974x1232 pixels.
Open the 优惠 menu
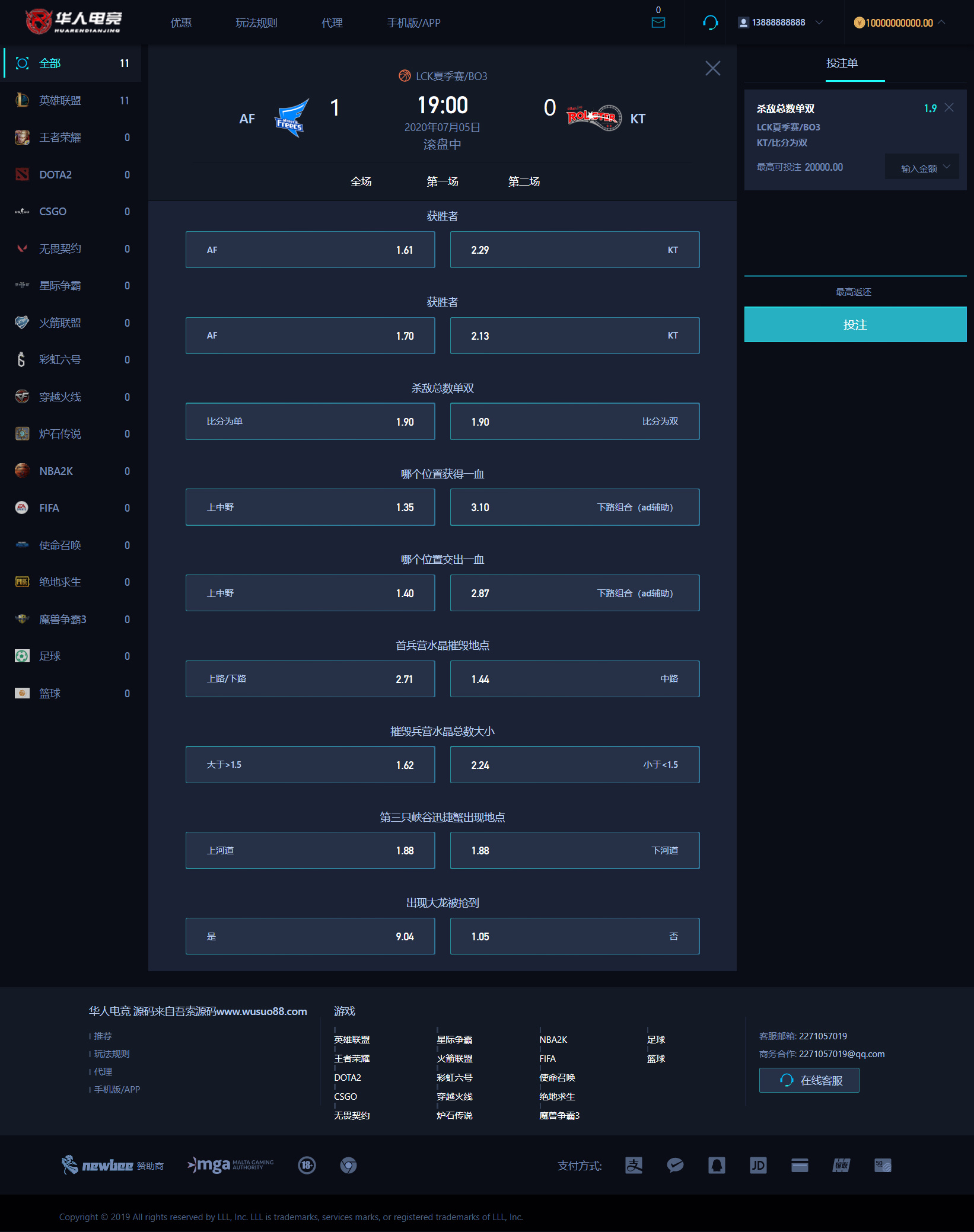tap(181, 23)
